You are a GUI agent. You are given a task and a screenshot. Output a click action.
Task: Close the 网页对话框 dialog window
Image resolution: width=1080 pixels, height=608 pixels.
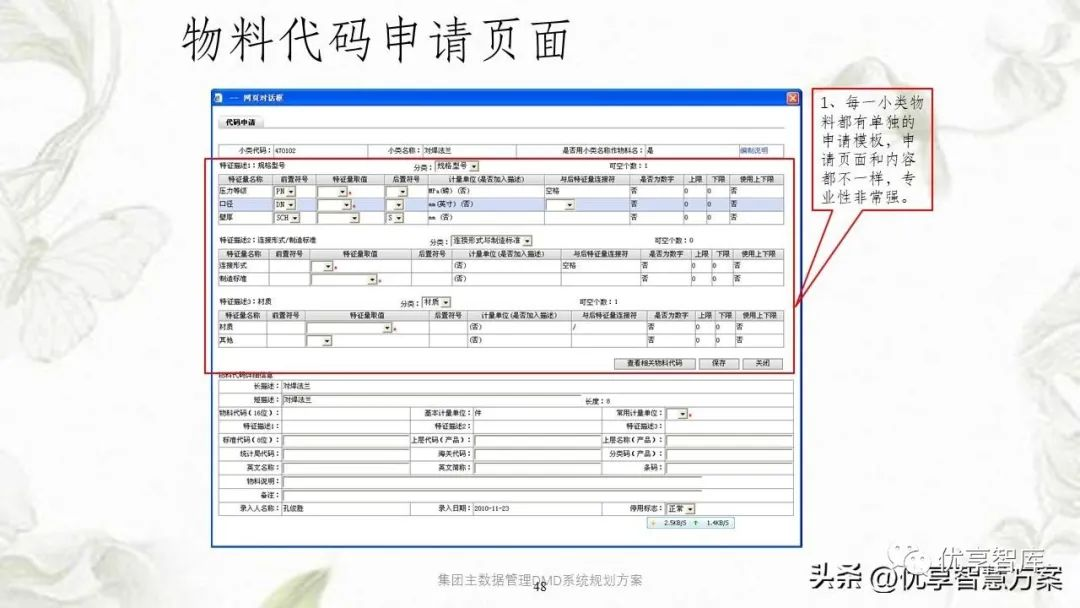pos(792,98)
